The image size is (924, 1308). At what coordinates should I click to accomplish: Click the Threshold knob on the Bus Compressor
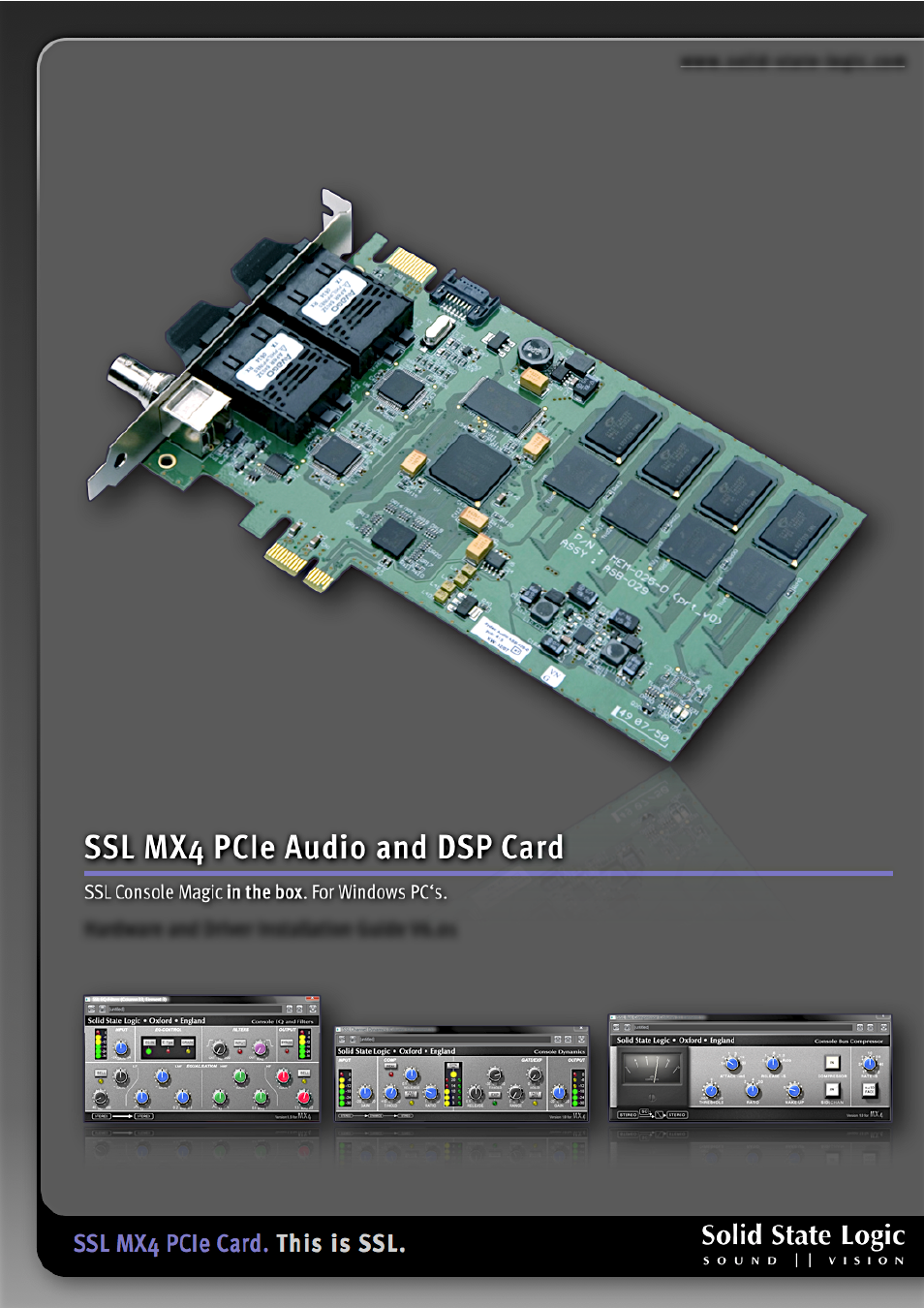coord(711,1091)
